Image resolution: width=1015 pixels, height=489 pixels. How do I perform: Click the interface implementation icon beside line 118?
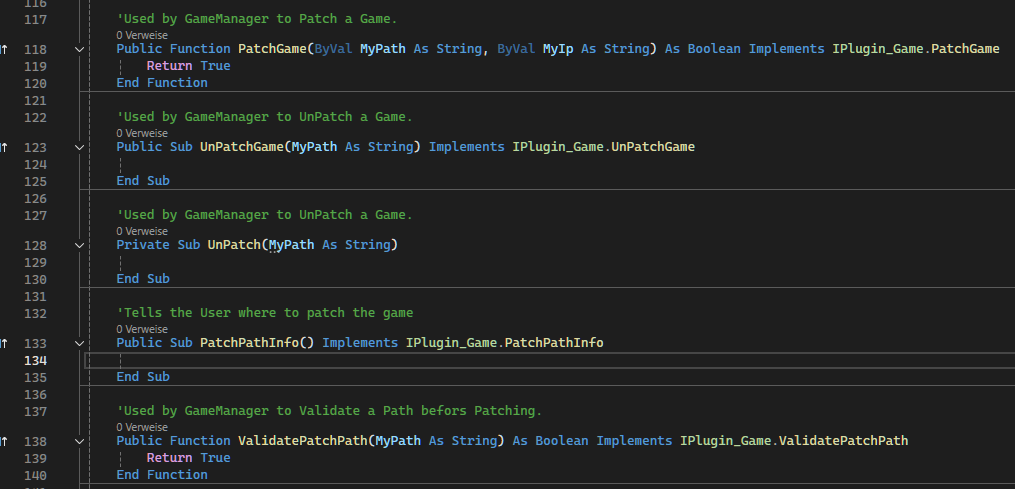point(3,49)
